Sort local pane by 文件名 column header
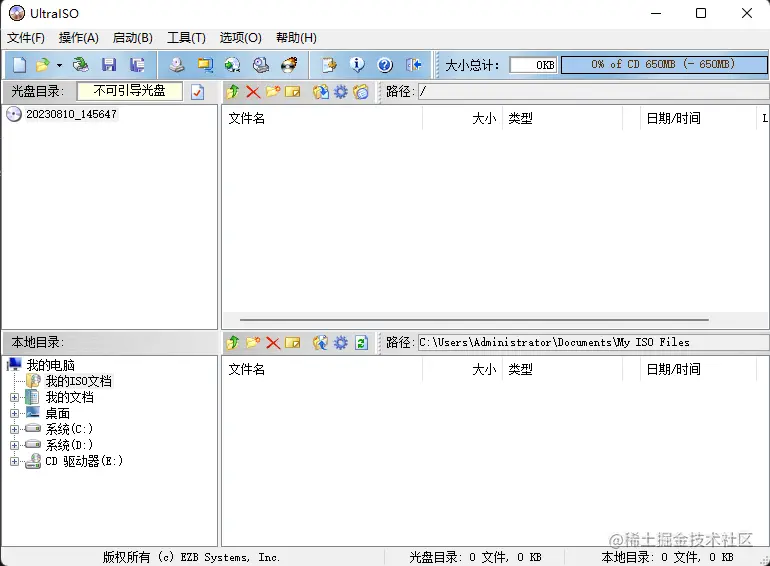This screenshot has width=770, height=566. click(323, 369)
